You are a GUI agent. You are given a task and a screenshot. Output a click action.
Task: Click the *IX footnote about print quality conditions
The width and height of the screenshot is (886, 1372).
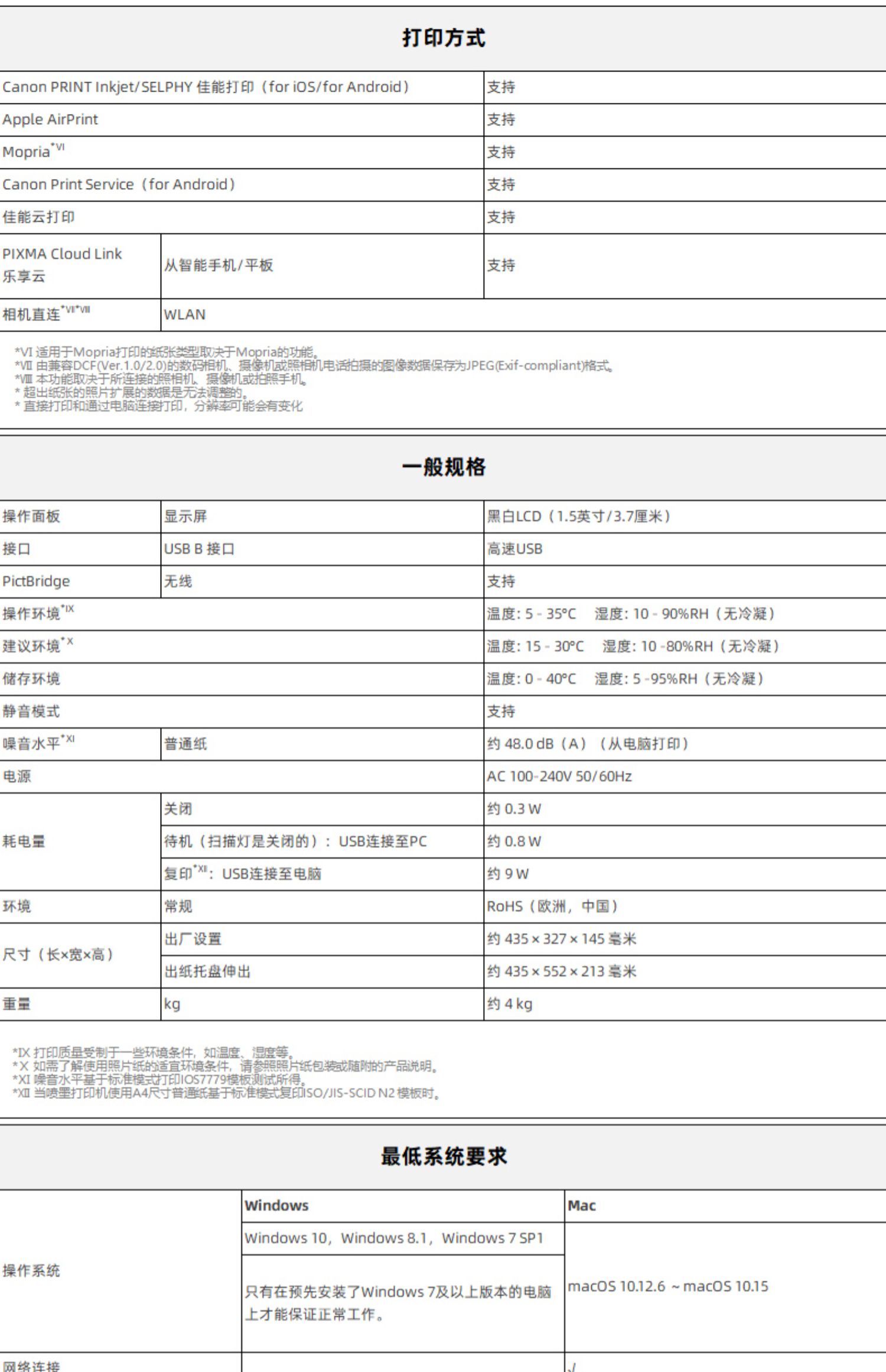pyautogui.click(x=153, y=1052)
